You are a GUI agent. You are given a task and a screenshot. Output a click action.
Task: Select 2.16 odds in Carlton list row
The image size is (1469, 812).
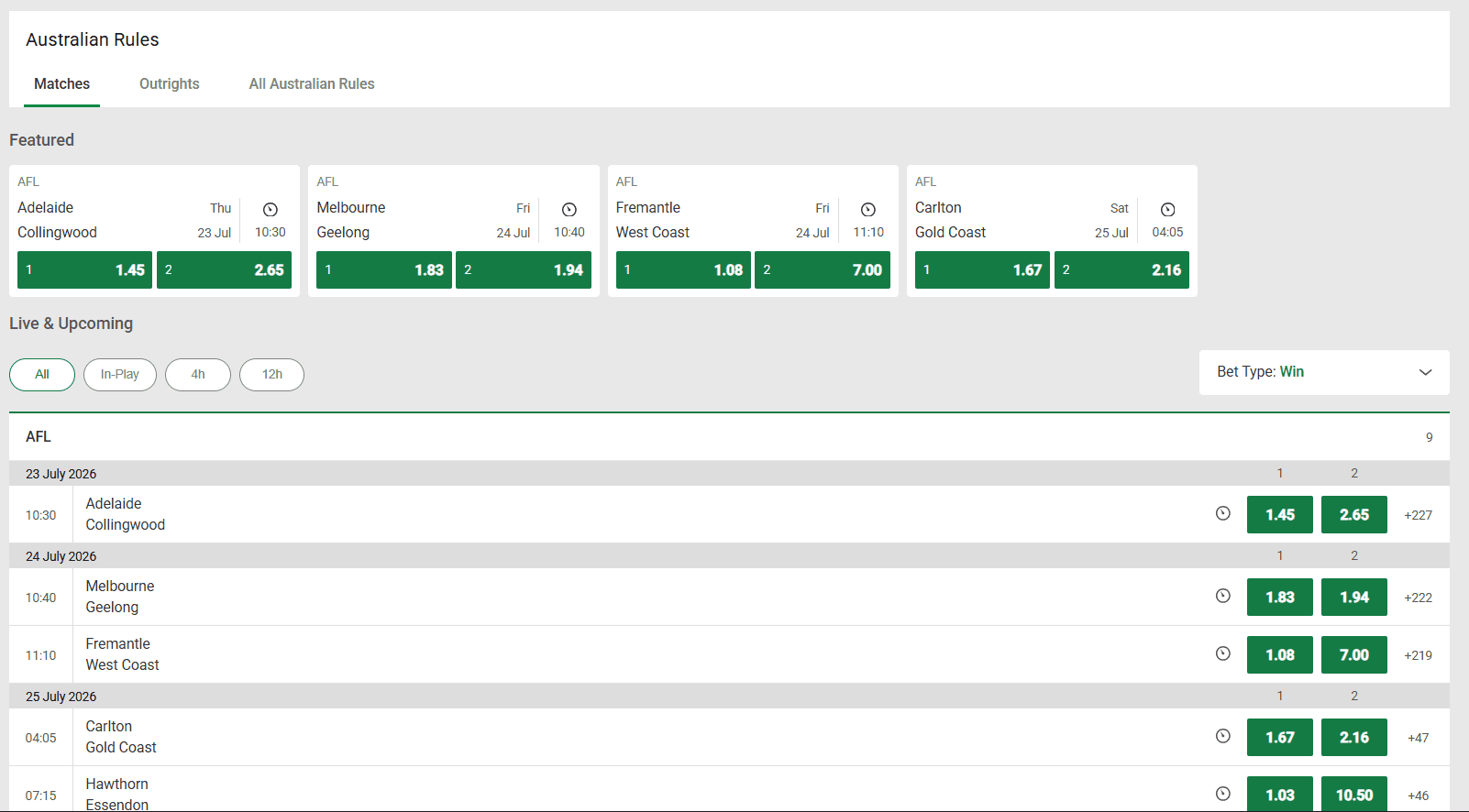[x=1354, y=738]
